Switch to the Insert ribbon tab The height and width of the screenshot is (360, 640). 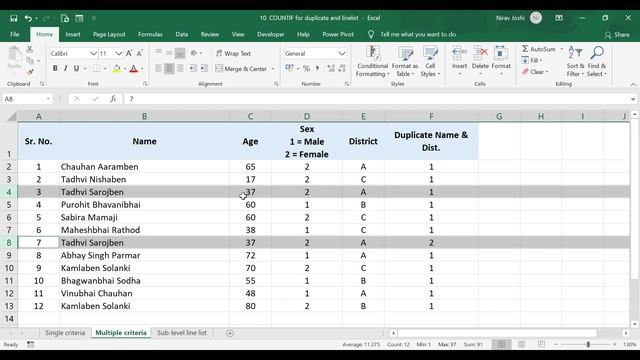[x=73, y=34]
